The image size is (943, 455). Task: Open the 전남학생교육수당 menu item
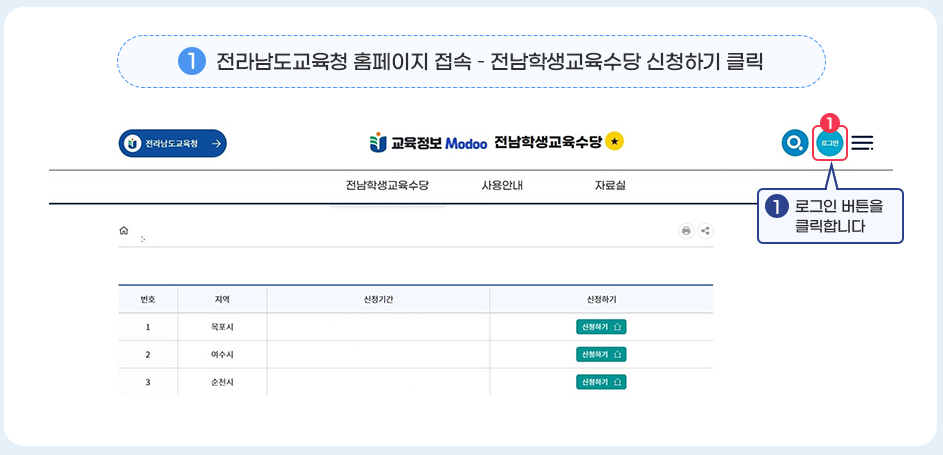pos(387,185)
